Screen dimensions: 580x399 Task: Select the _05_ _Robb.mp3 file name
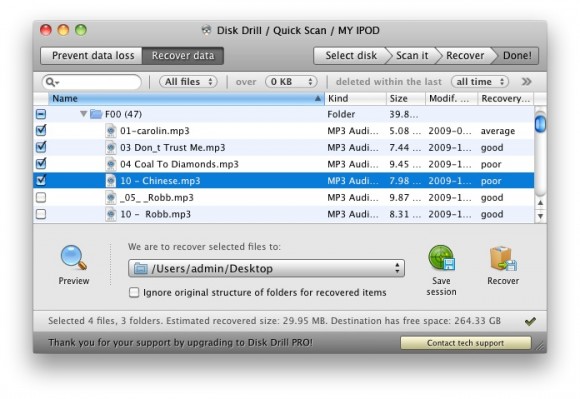(157, 197)
